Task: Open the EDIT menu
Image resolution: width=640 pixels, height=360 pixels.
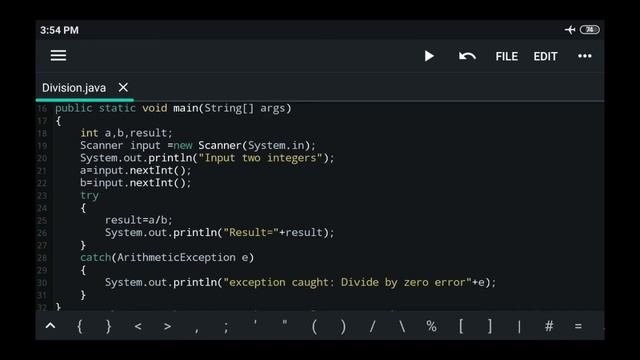Action: point(545,56)
